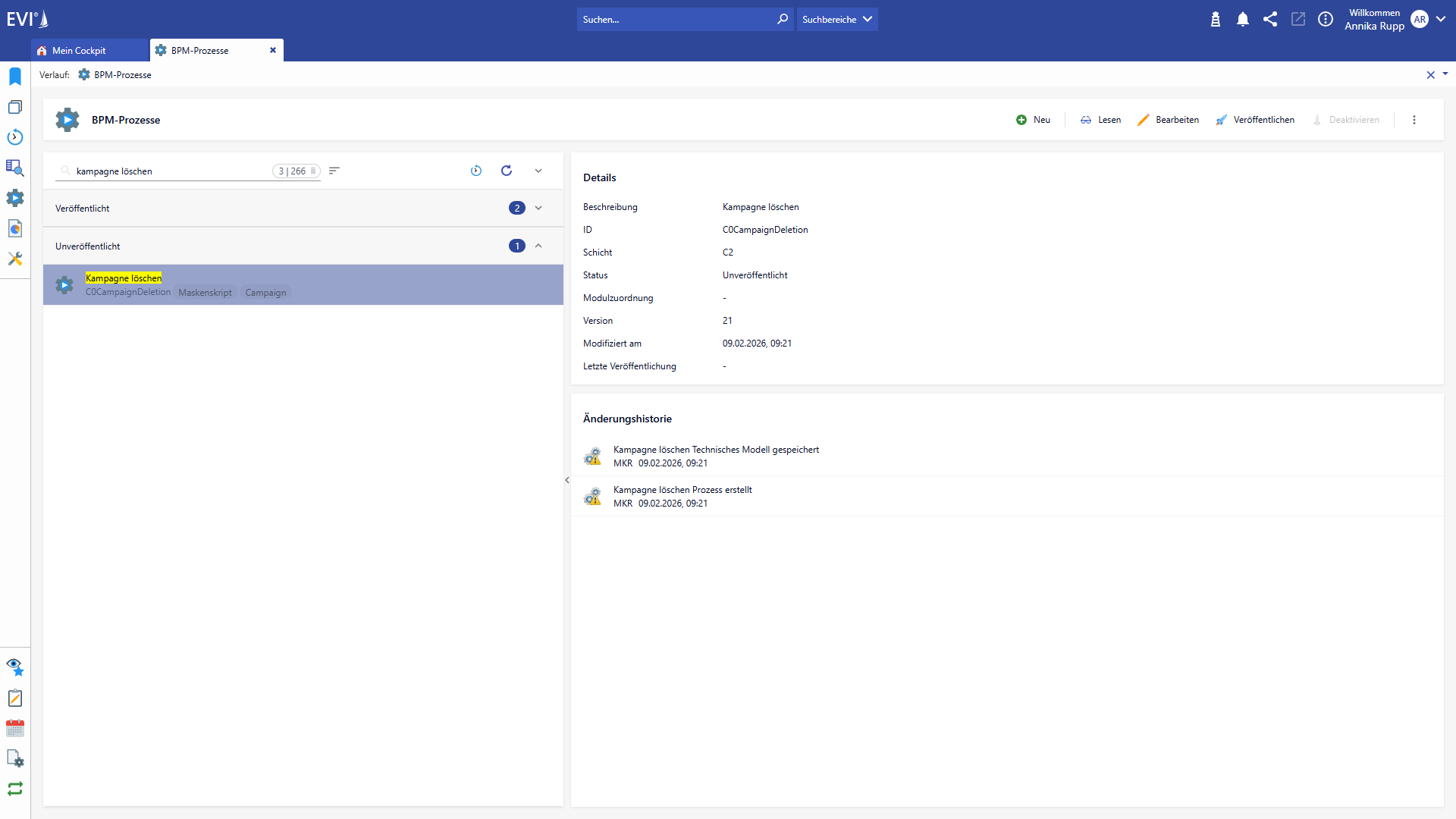This screenshot has width=1456, height=819.
Task: Open the BPM-Prozesse gear icon in sidebar
Action: click(15, 198)
